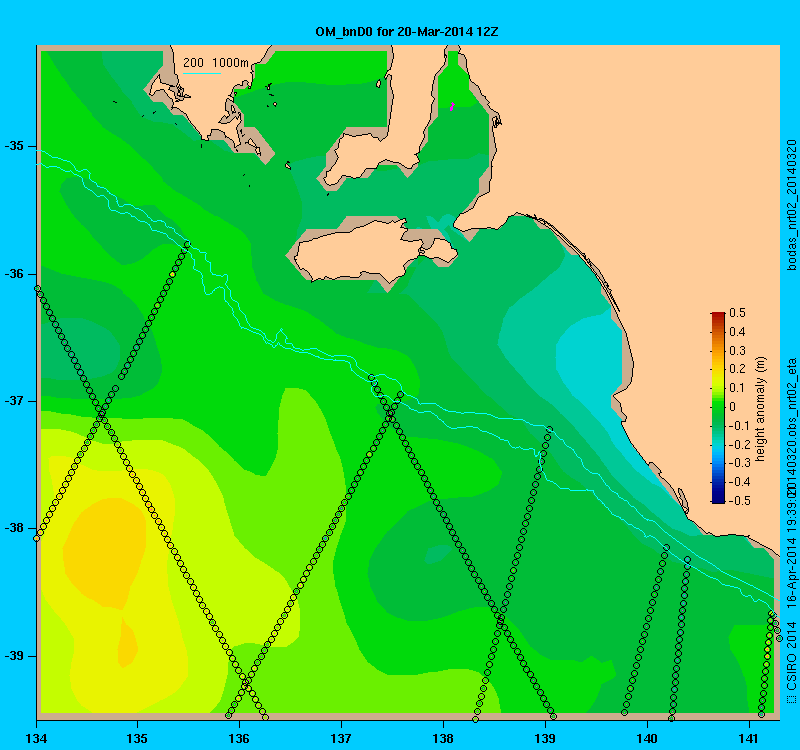The height and width of the screenshot is (750, 800).
Task: Select the height anomaly color bar
Action: point(718,408)
